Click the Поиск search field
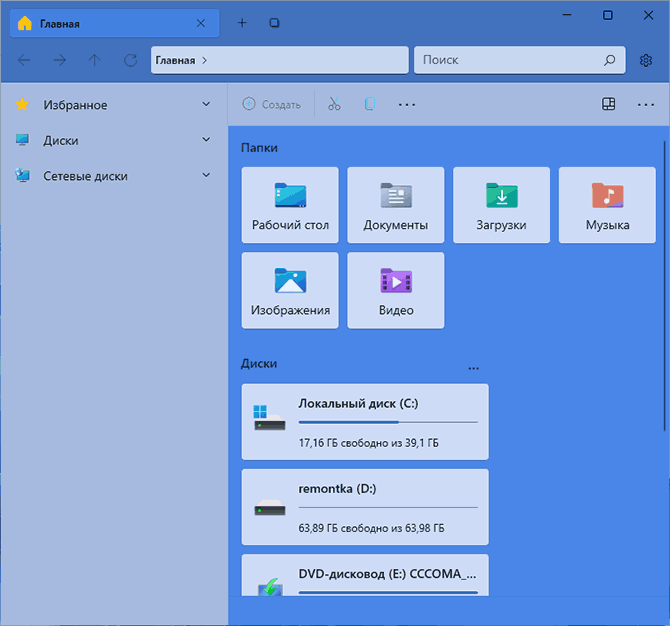The width and height of the screenshot is (670, 626). [519, 60]
